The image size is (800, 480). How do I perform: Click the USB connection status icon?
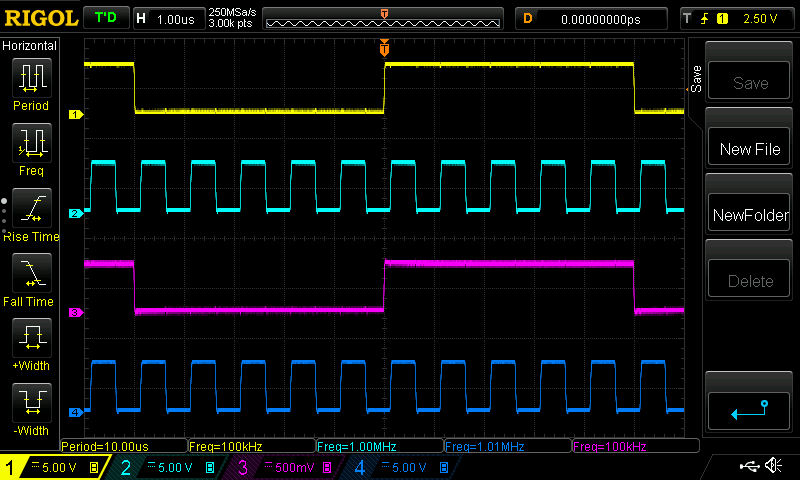pyautogui.click(x=749, y=466)
